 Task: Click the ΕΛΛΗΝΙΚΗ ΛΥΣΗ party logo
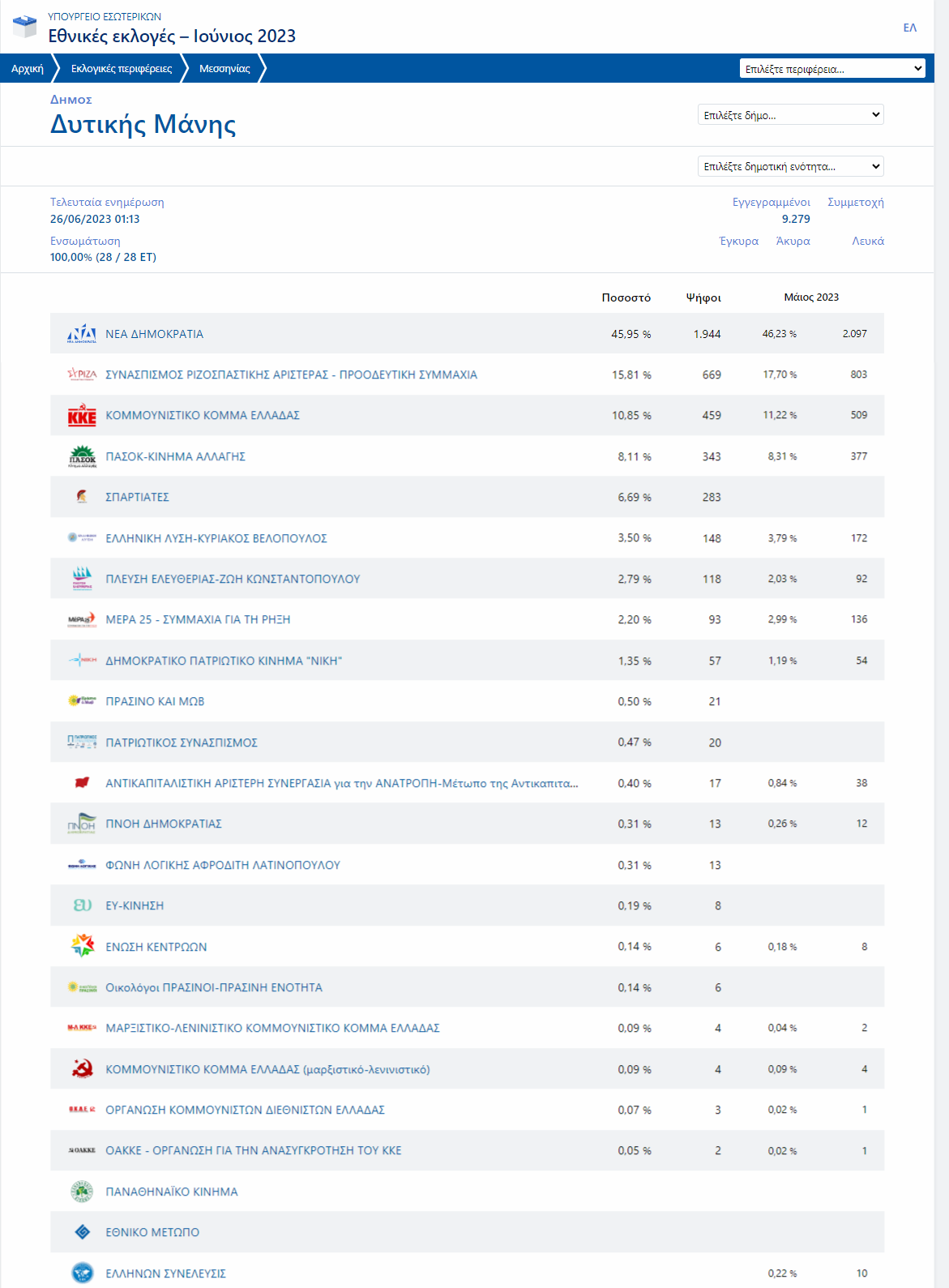(82, 537)
